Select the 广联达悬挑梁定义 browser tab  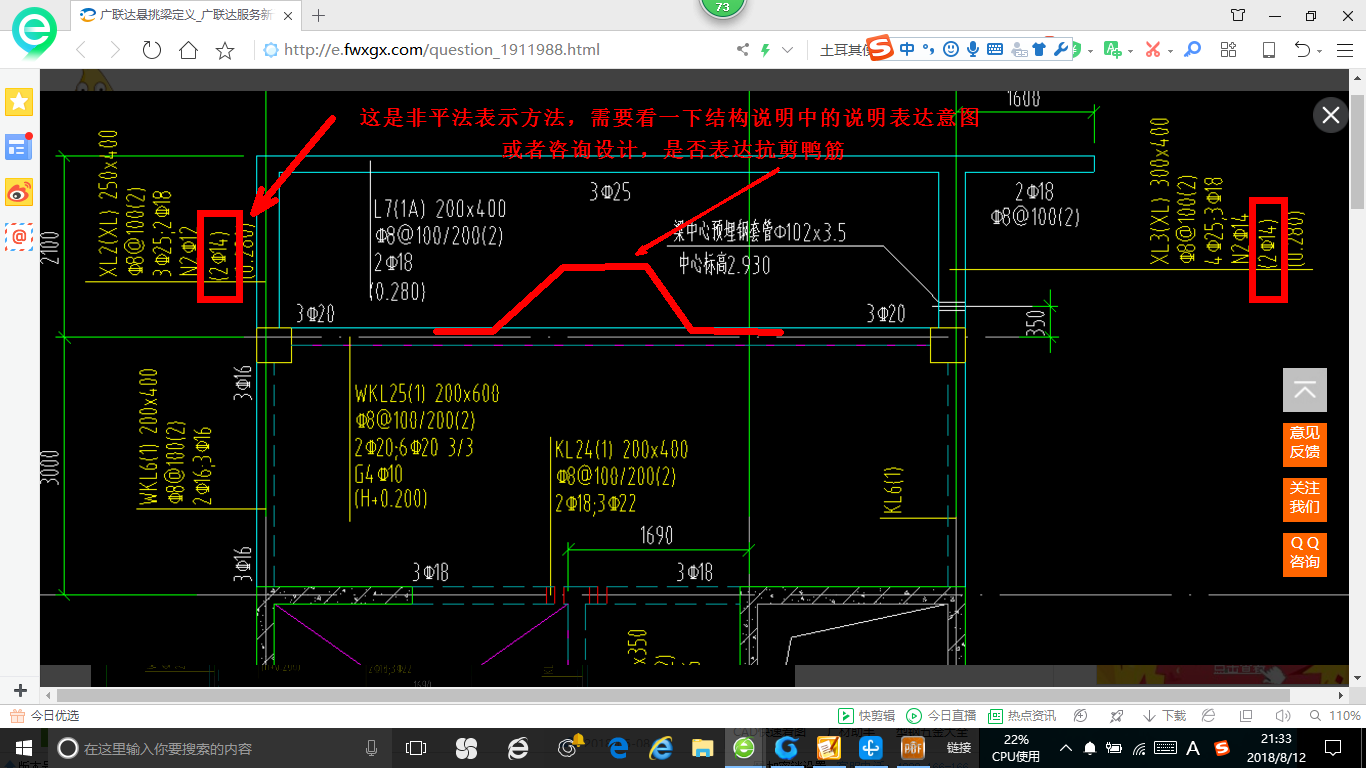185,15
